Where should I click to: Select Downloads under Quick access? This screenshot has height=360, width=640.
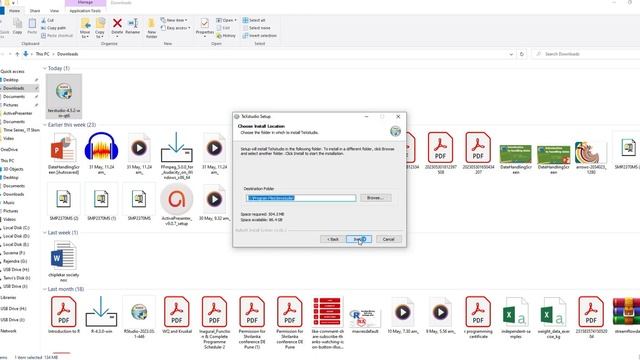click(x=14, y=88)
